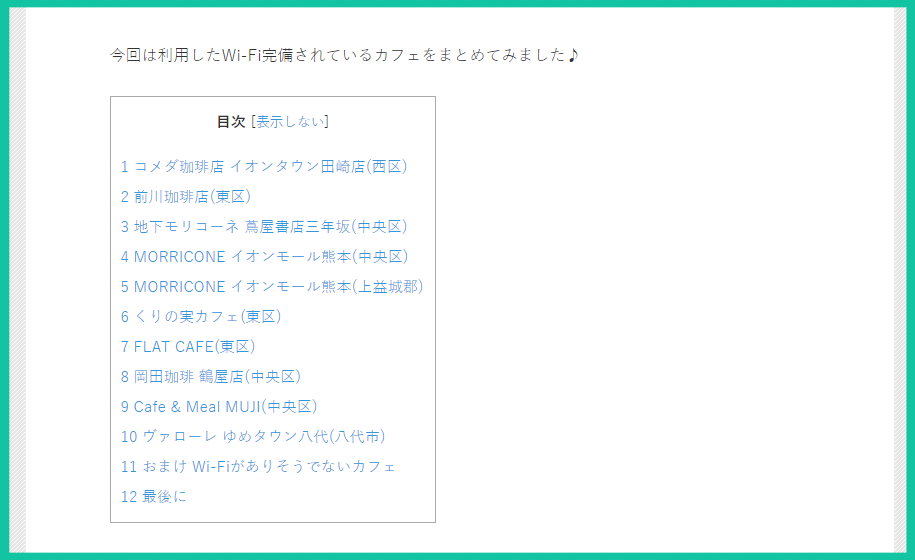
Task: Jump to ヴァローレ ゆめタウン八代 section
Action: (x=253, y=437)
